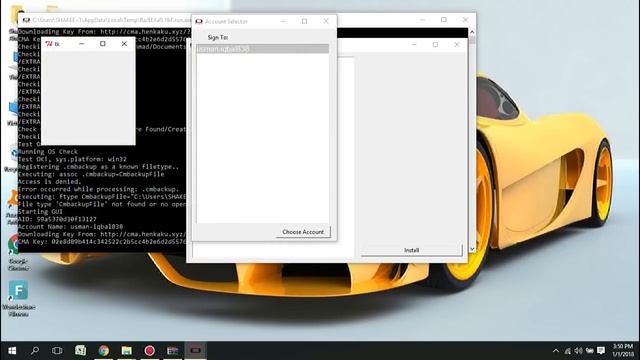Open Task View from the taskbar

coord(57,351)
